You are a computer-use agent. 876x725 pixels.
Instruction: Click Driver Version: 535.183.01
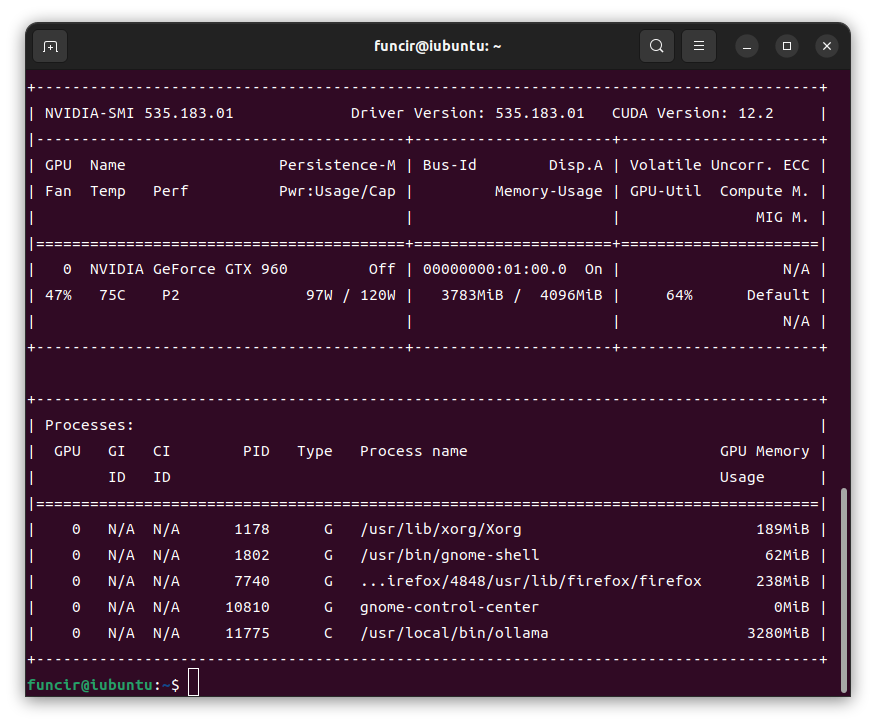pyautogui.click(x=468, y=113)
